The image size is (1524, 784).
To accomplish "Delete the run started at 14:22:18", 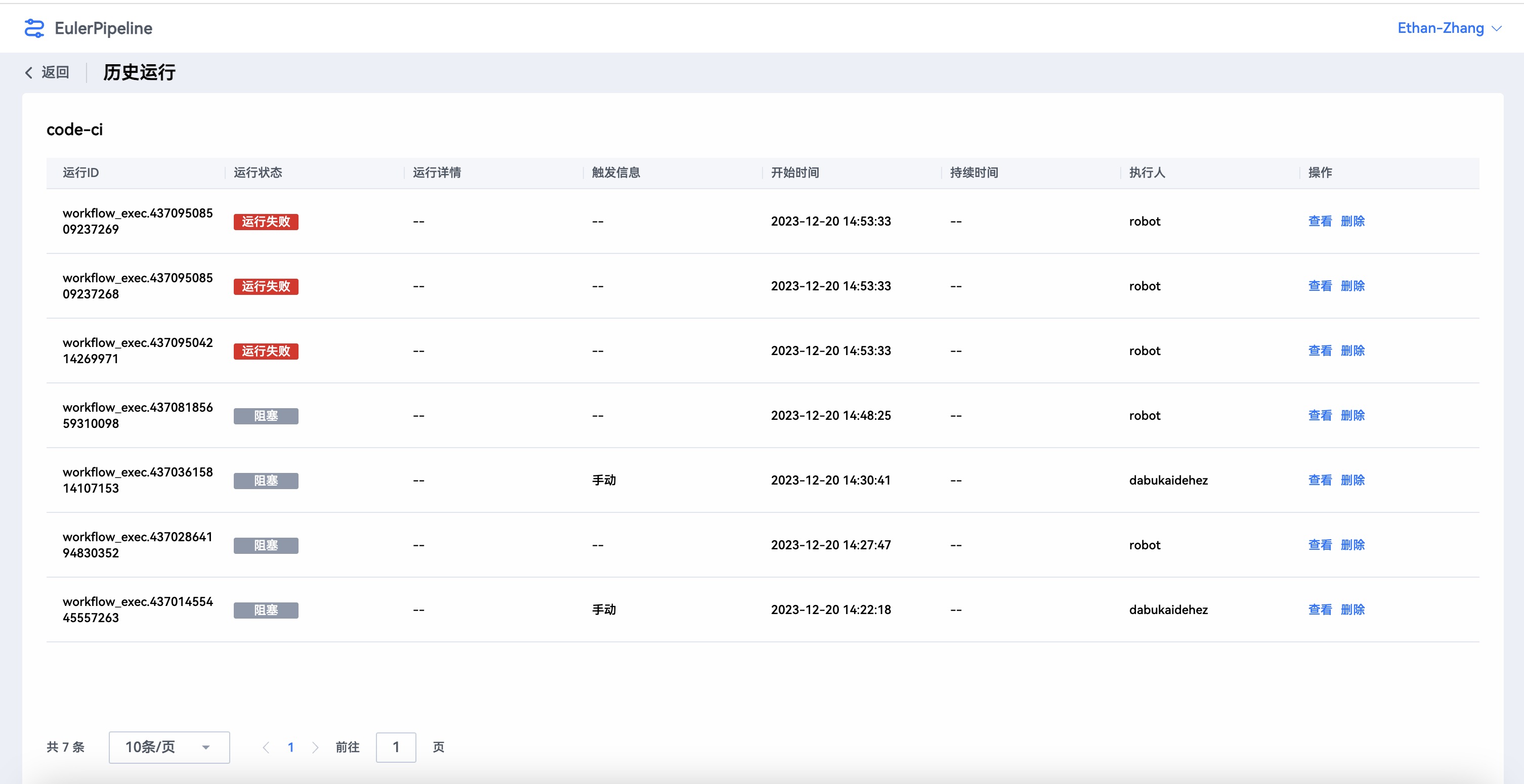I will click(1352, 609).
